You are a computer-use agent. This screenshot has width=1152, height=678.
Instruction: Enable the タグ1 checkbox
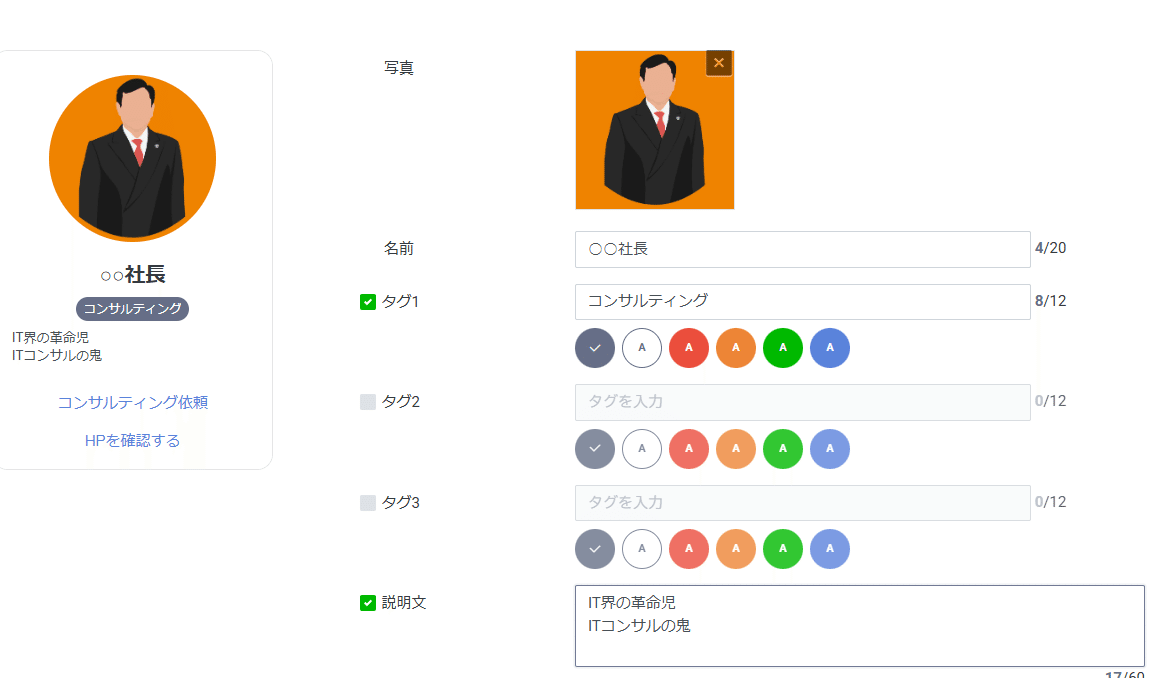coord(368,302)
